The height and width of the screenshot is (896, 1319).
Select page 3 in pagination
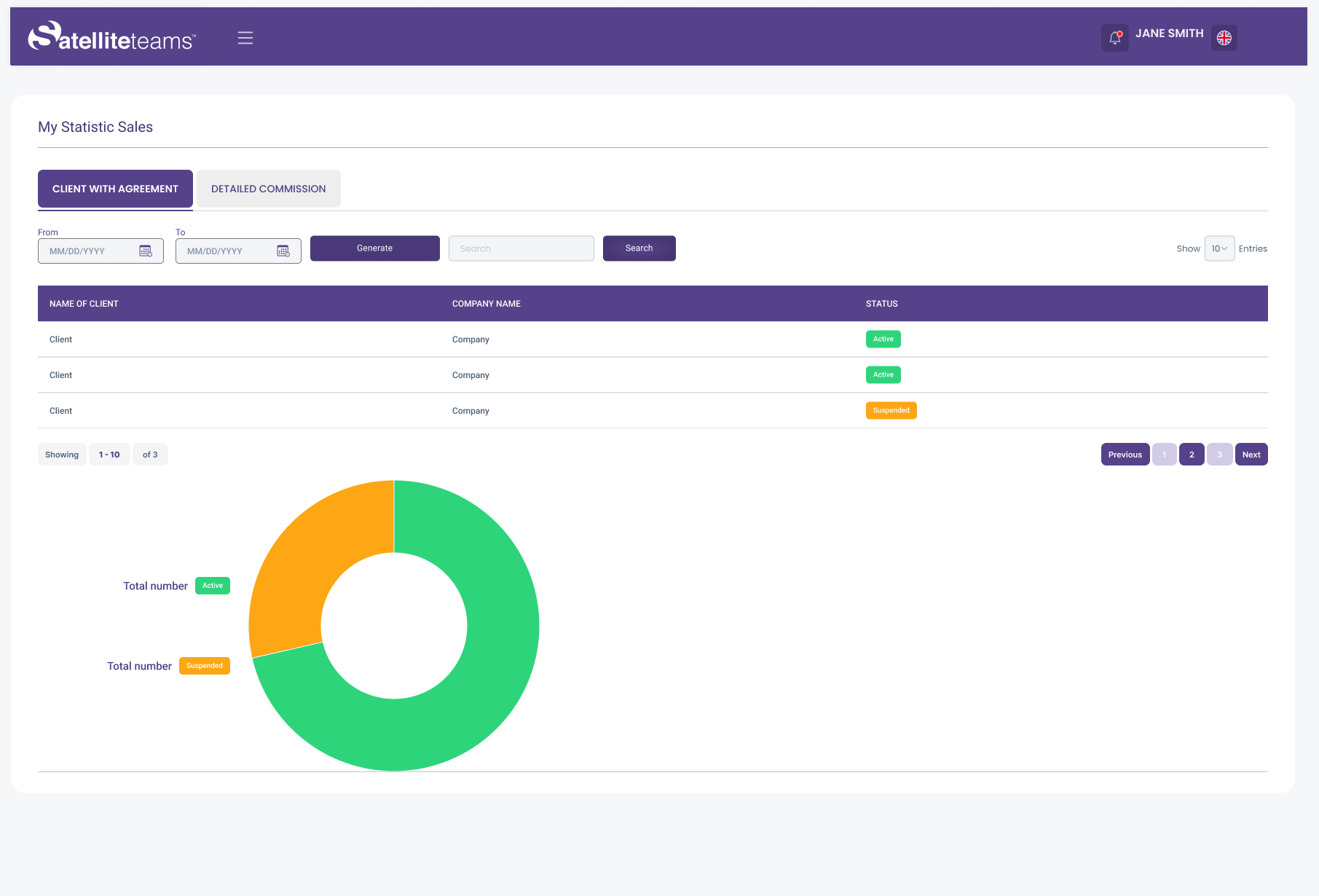1219,455
